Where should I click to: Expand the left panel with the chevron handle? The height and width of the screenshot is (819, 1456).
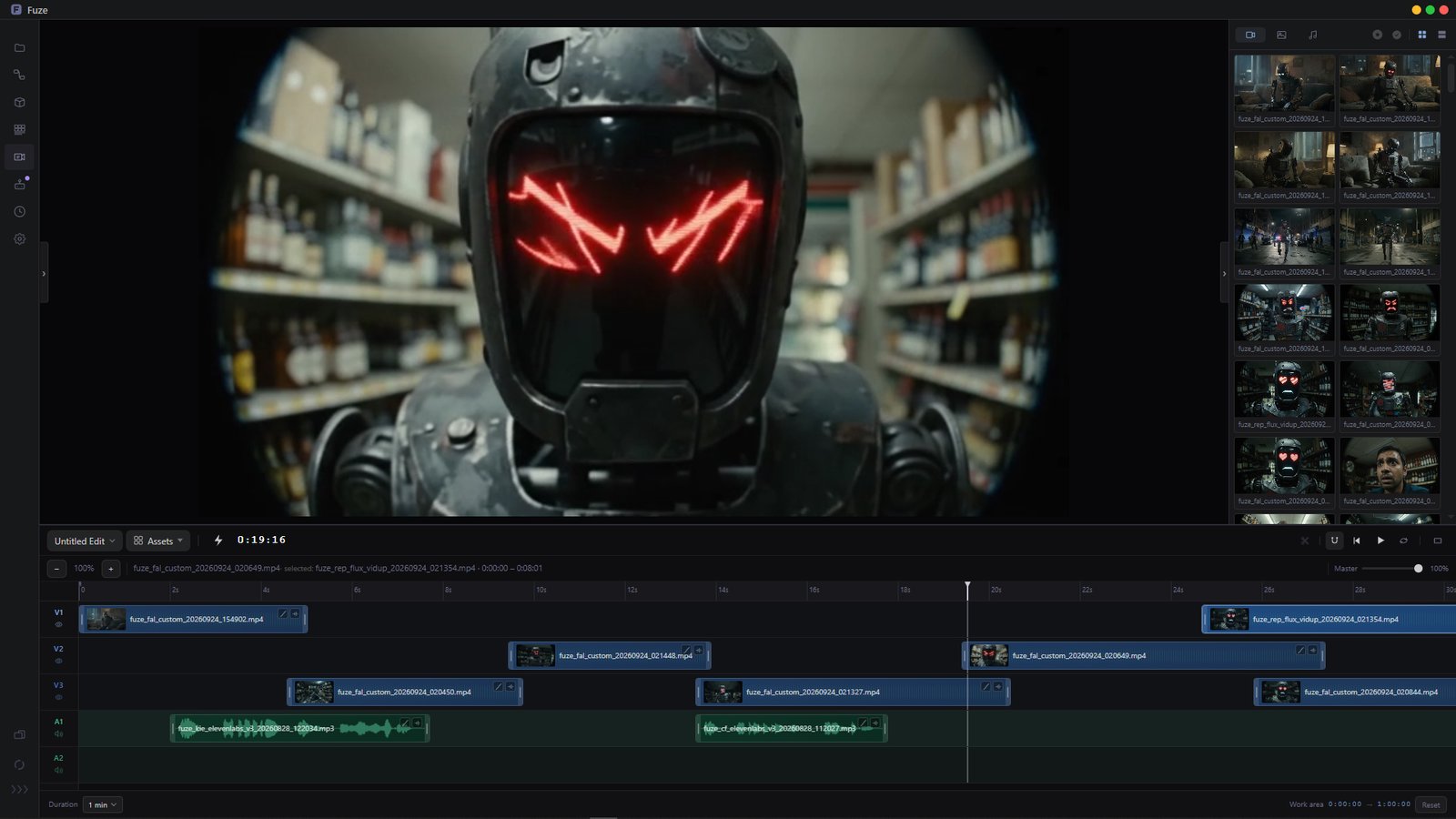click(x=44, y=273)
